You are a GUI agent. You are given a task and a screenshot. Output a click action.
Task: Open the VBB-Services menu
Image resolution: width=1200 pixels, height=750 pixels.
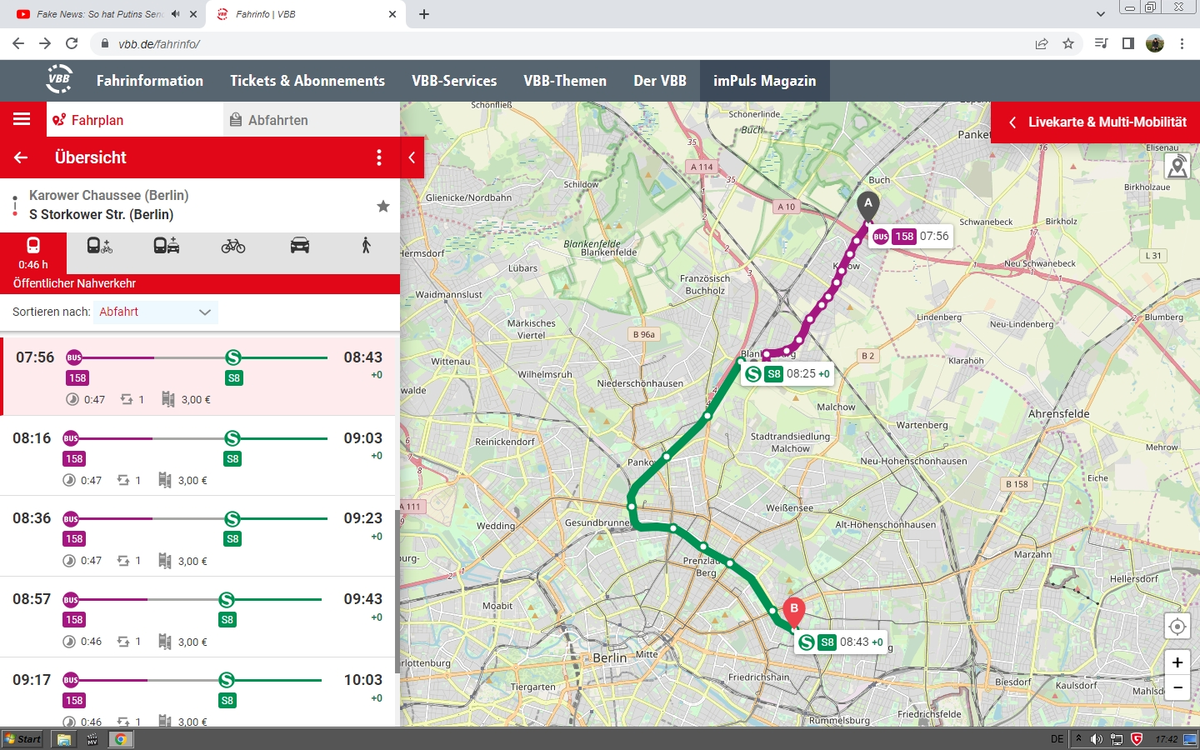454,81
